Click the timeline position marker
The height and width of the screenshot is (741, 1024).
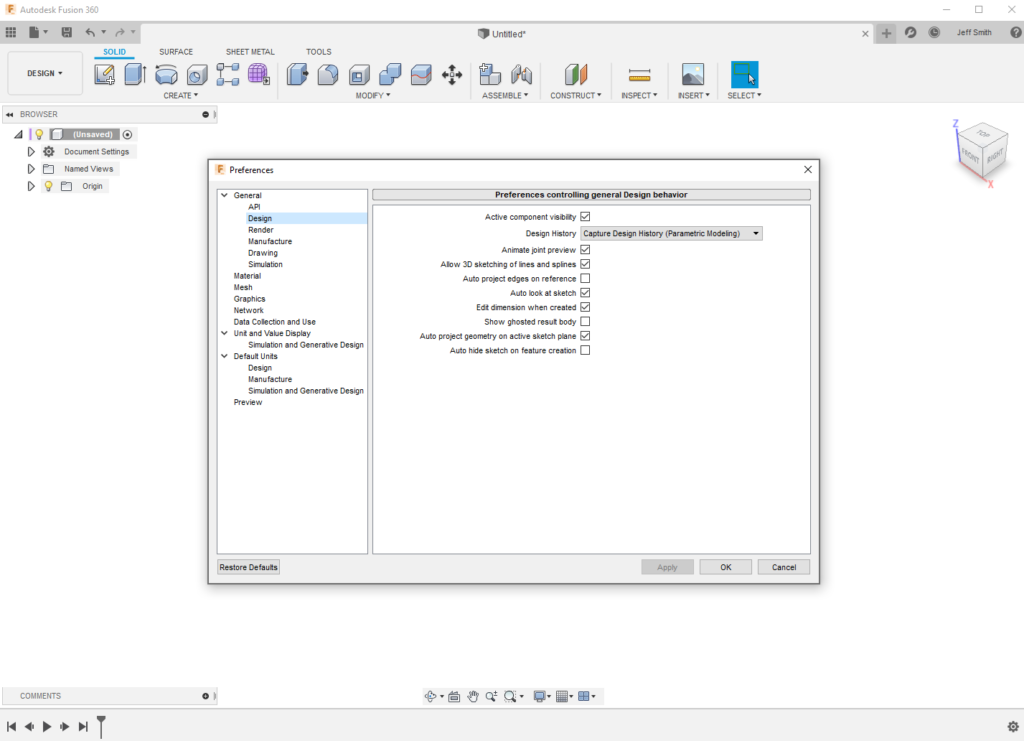(101, 724)
